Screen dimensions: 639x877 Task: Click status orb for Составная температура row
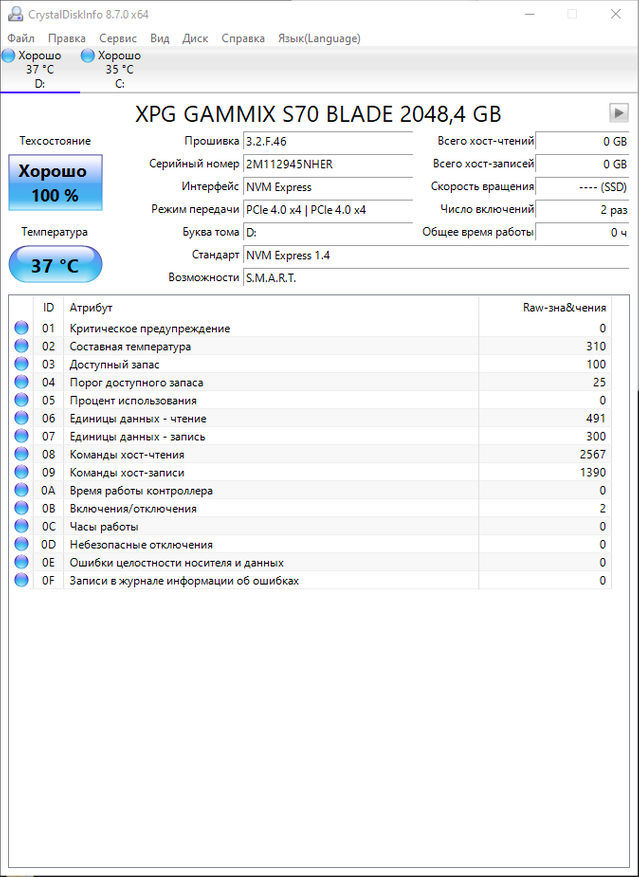21,346
